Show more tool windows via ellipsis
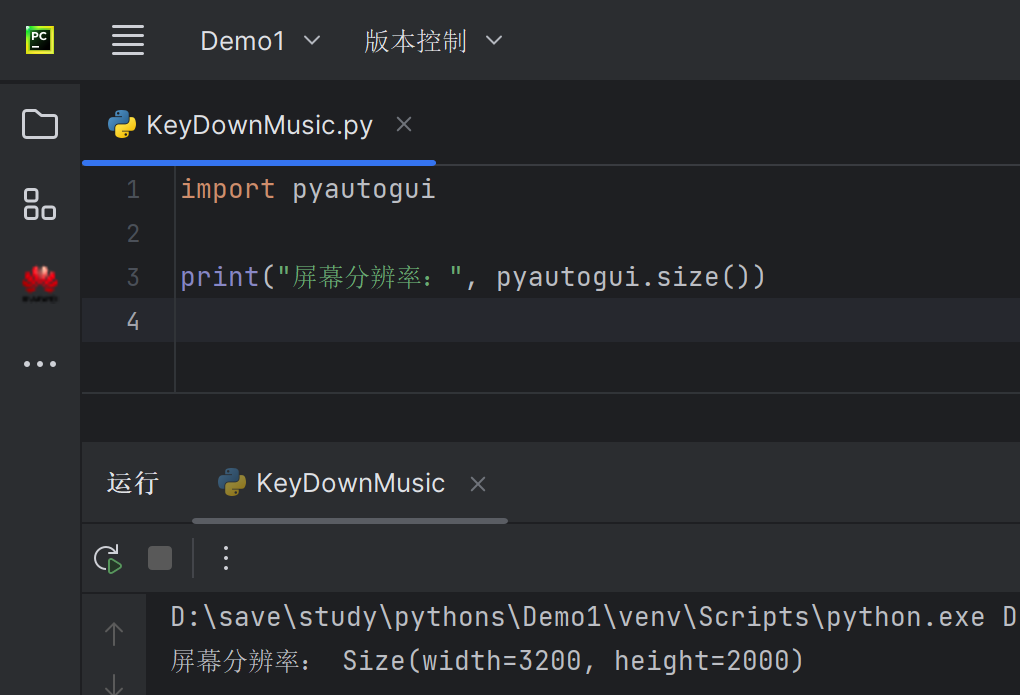This screenshot has height=695, width=1020. (x=40, y=364)
